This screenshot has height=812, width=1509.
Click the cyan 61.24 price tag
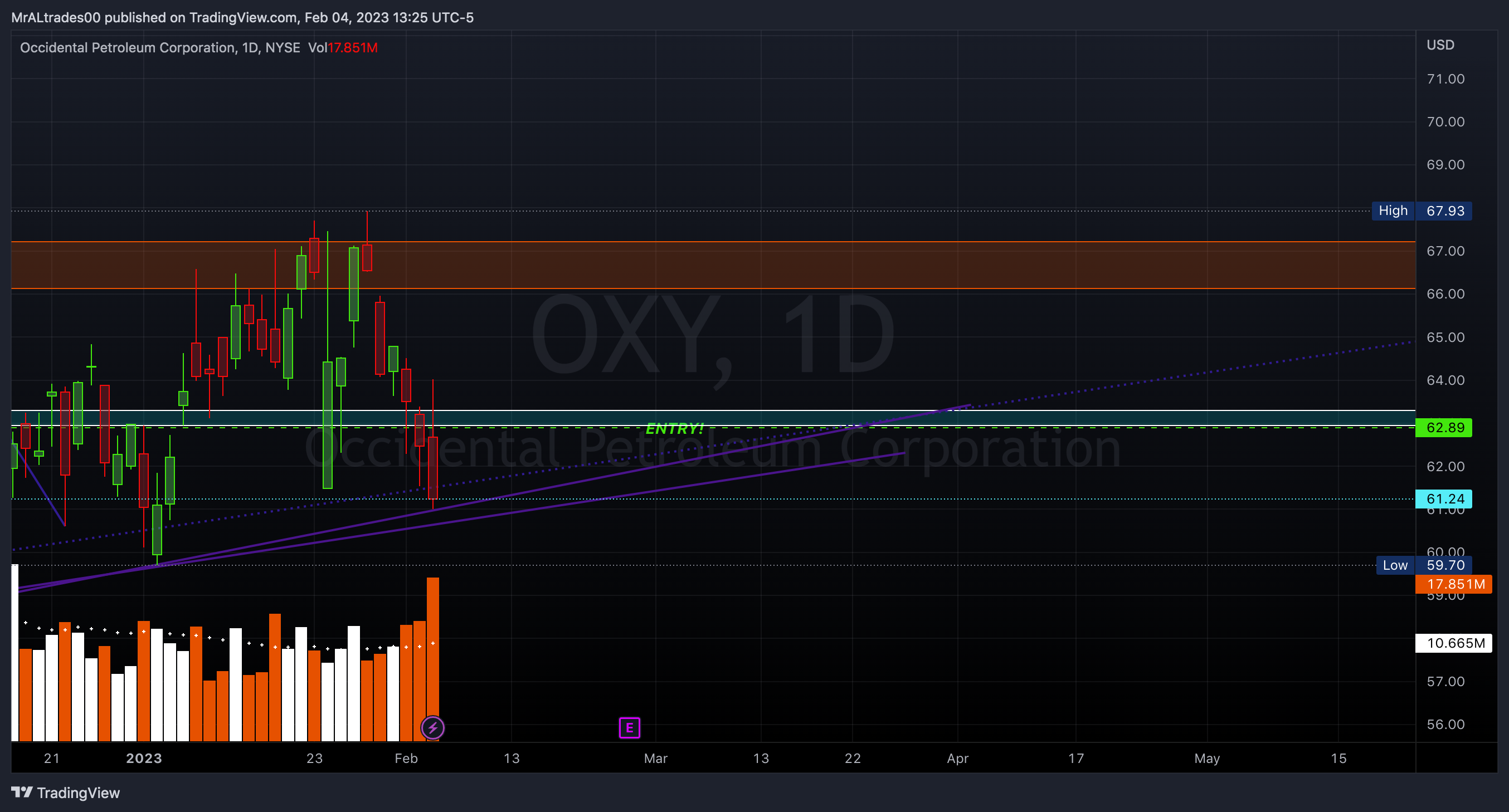[x=1443, y=499]
